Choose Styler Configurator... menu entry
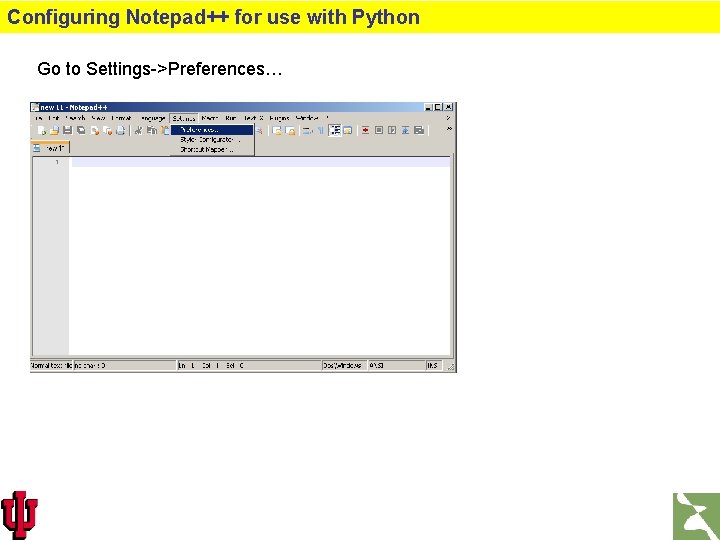This screenshot has width=720, height=540. [212, 140]
